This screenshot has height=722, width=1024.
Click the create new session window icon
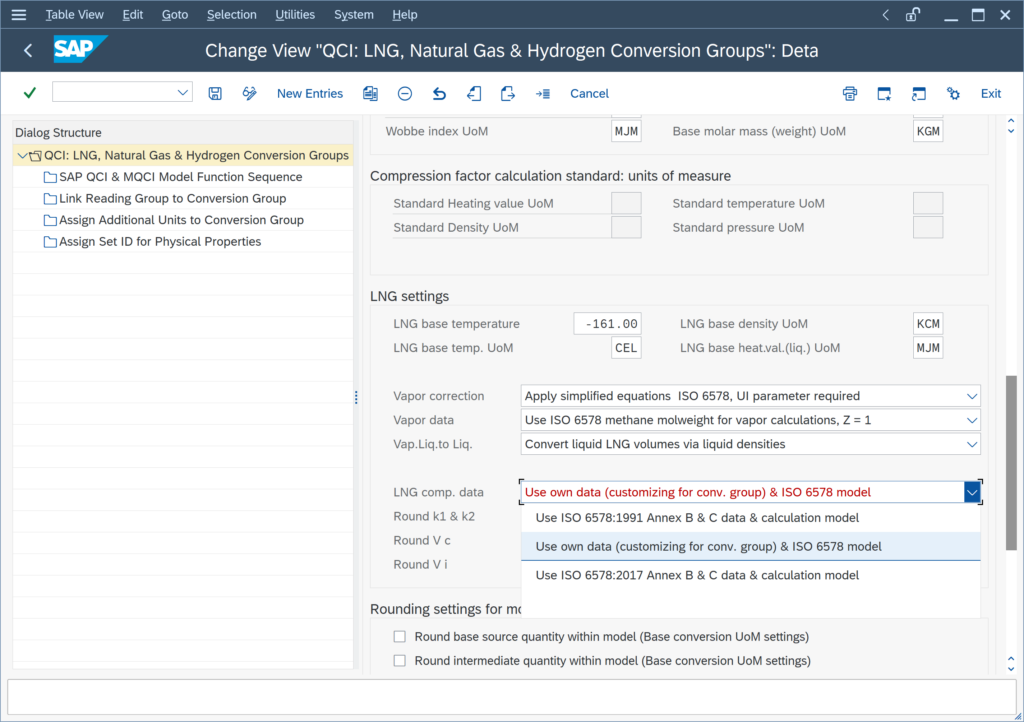pos(884,93)
